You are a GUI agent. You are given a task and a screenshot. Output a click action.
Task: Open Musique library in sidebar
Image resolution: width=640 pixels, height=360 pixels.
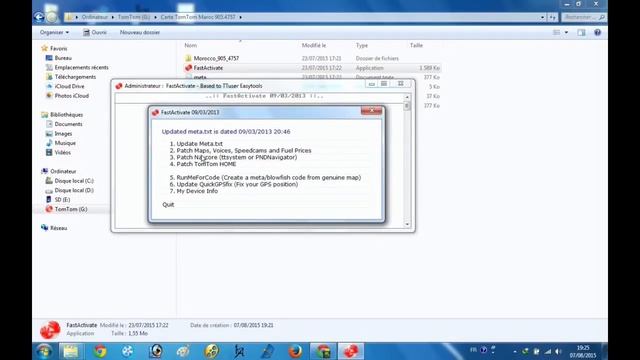(x=65, y=143)
